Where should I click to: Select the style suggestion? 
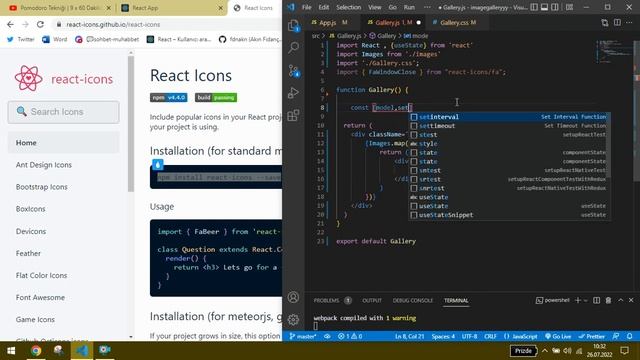(509, 144)
